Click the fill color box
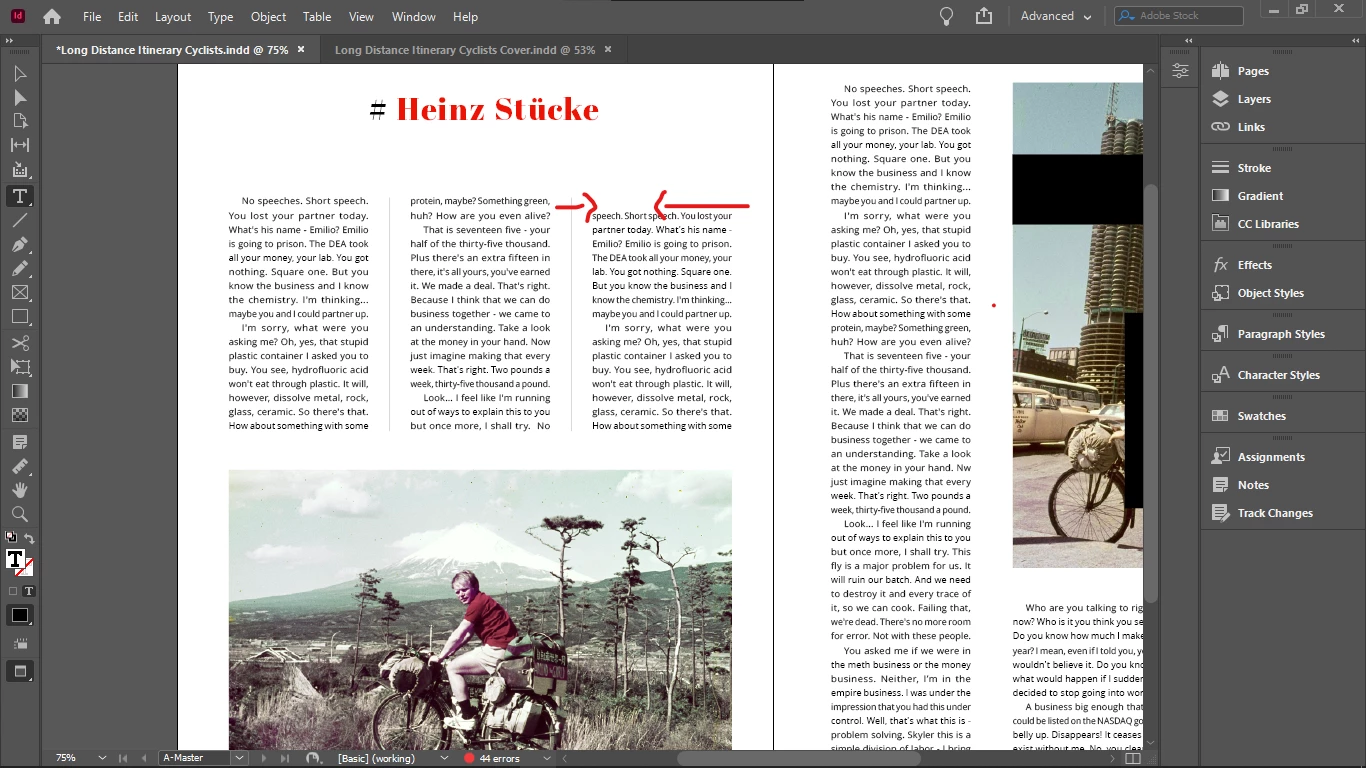The height and width of the screenshot is (768, 1366). (15, 559)
